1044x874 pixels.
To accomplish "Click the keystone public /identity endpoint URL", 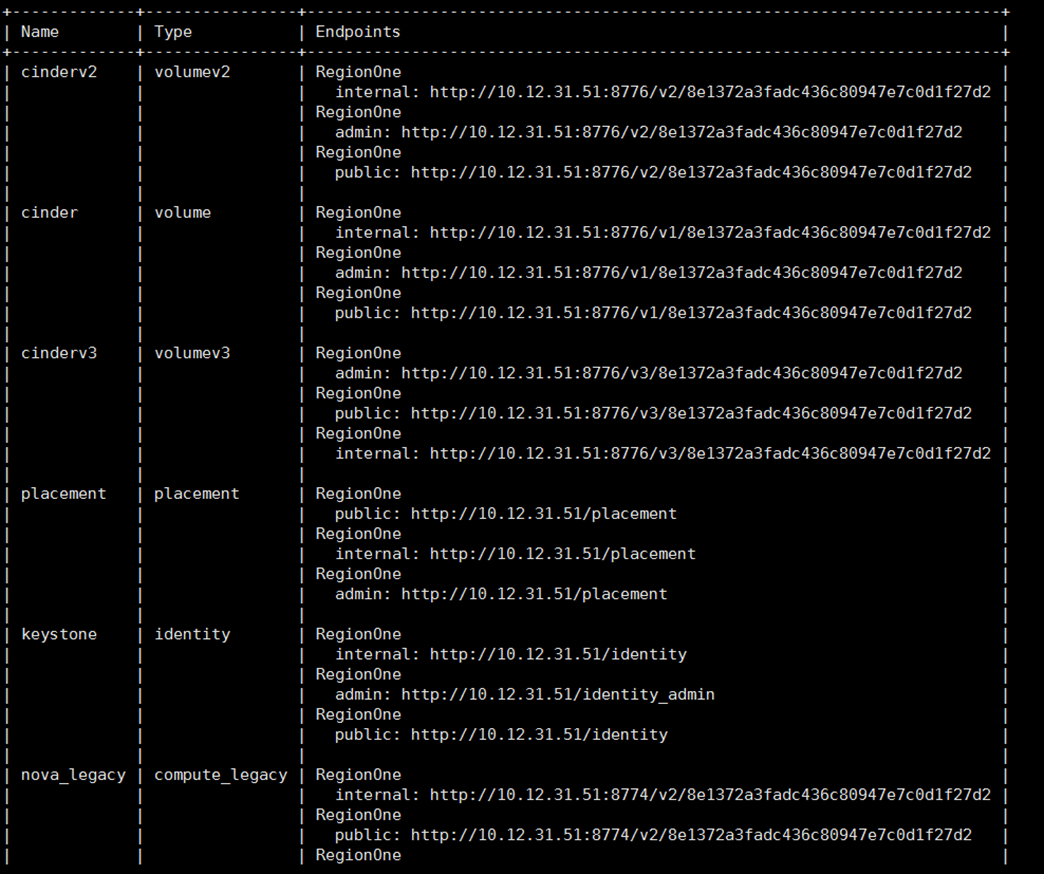I will click(x=539, y=734).
